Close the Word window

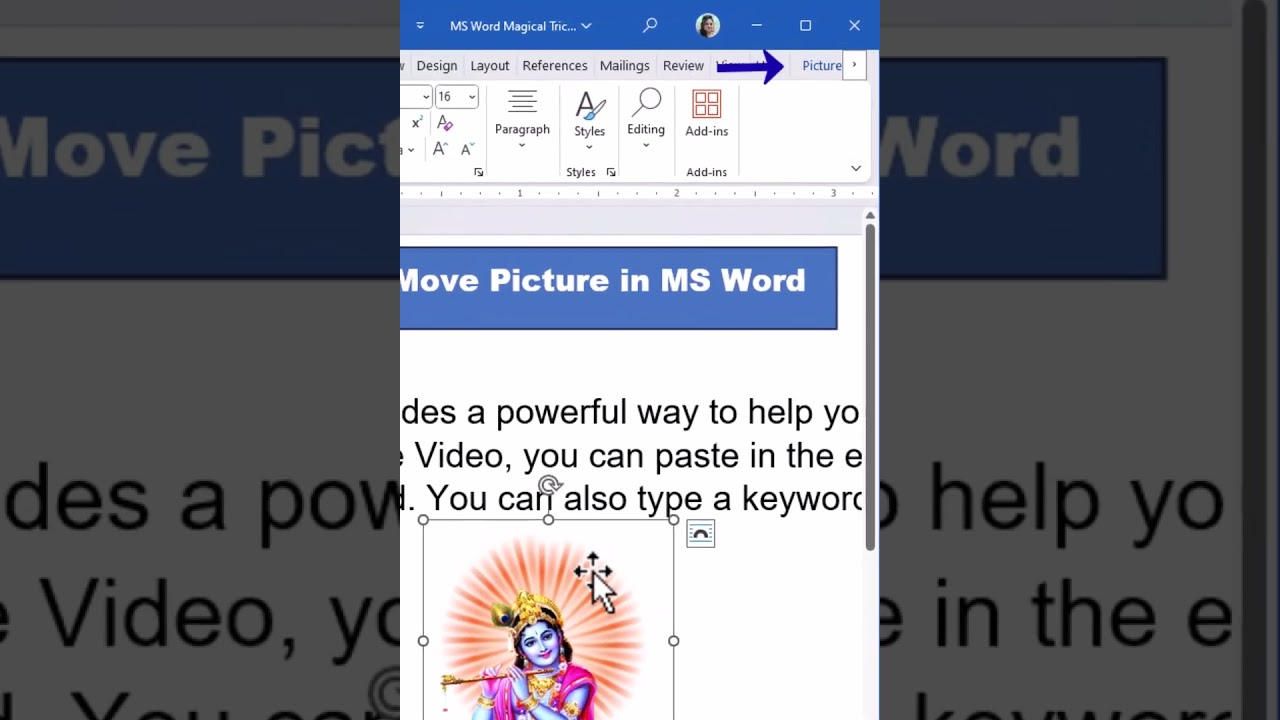(854, 25)
